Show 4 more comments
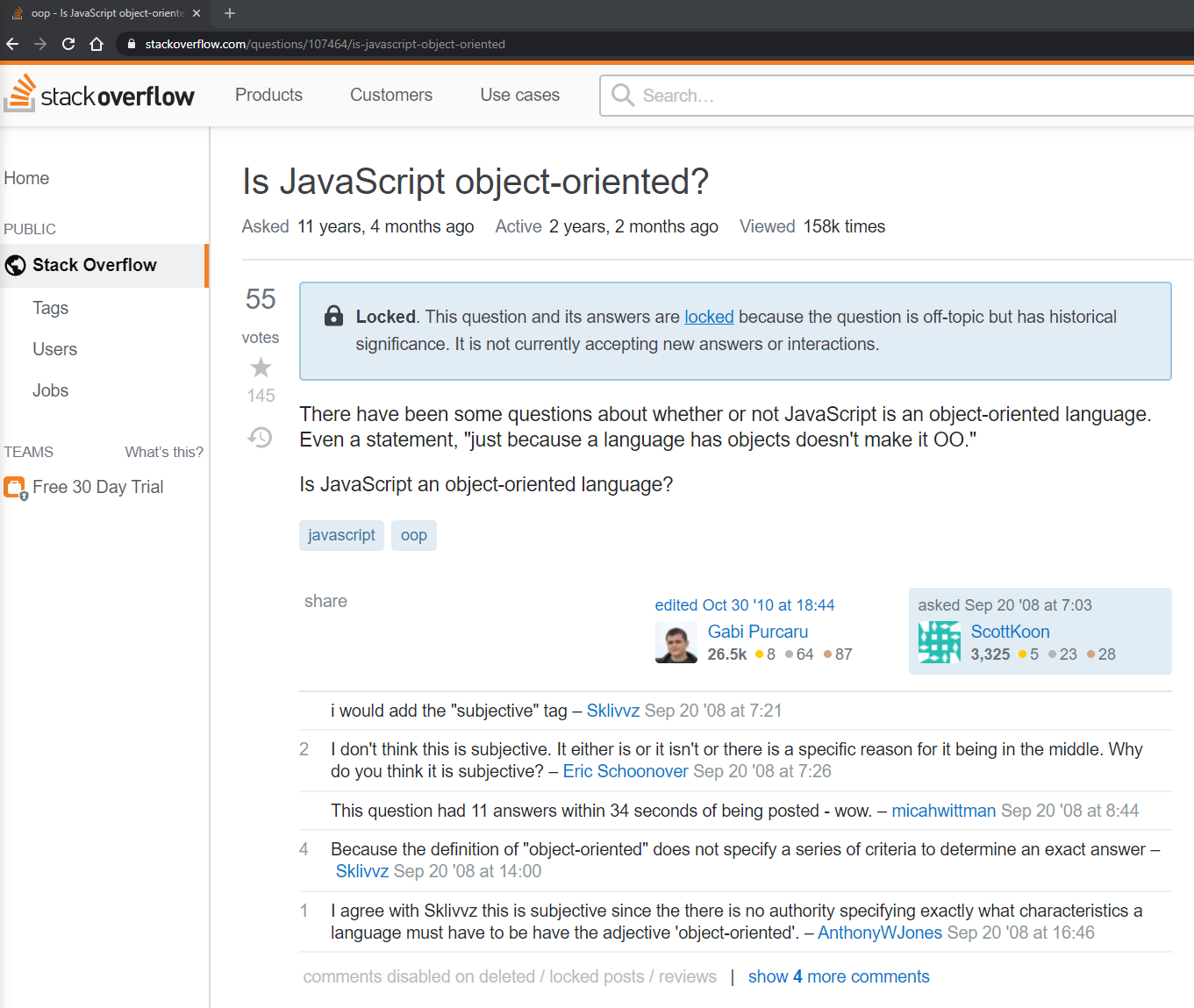Image resolution: width=1194 pixels, height=1008 pixels. [839, 976]
